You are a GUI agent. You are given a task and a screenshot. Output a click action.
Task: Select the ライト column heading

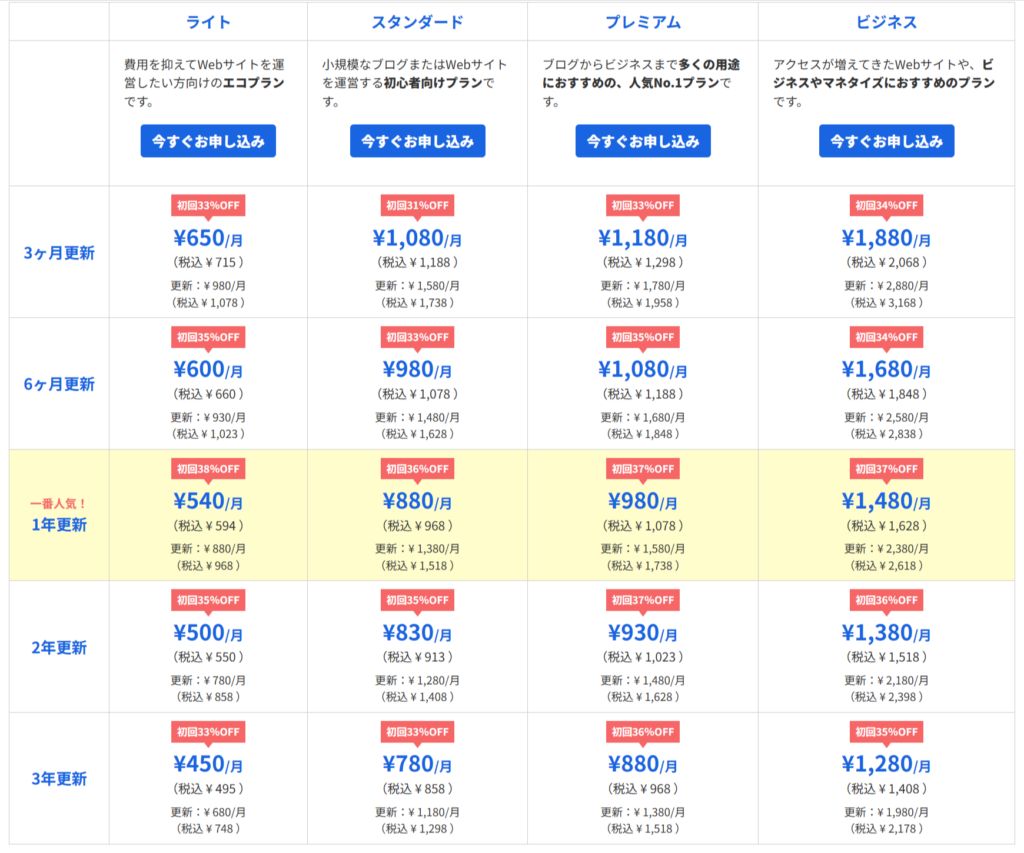tap(208, 22)
